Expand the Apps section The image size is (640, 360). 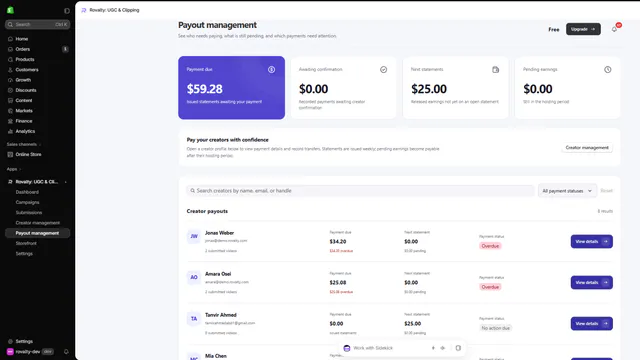tap(13, 169)
